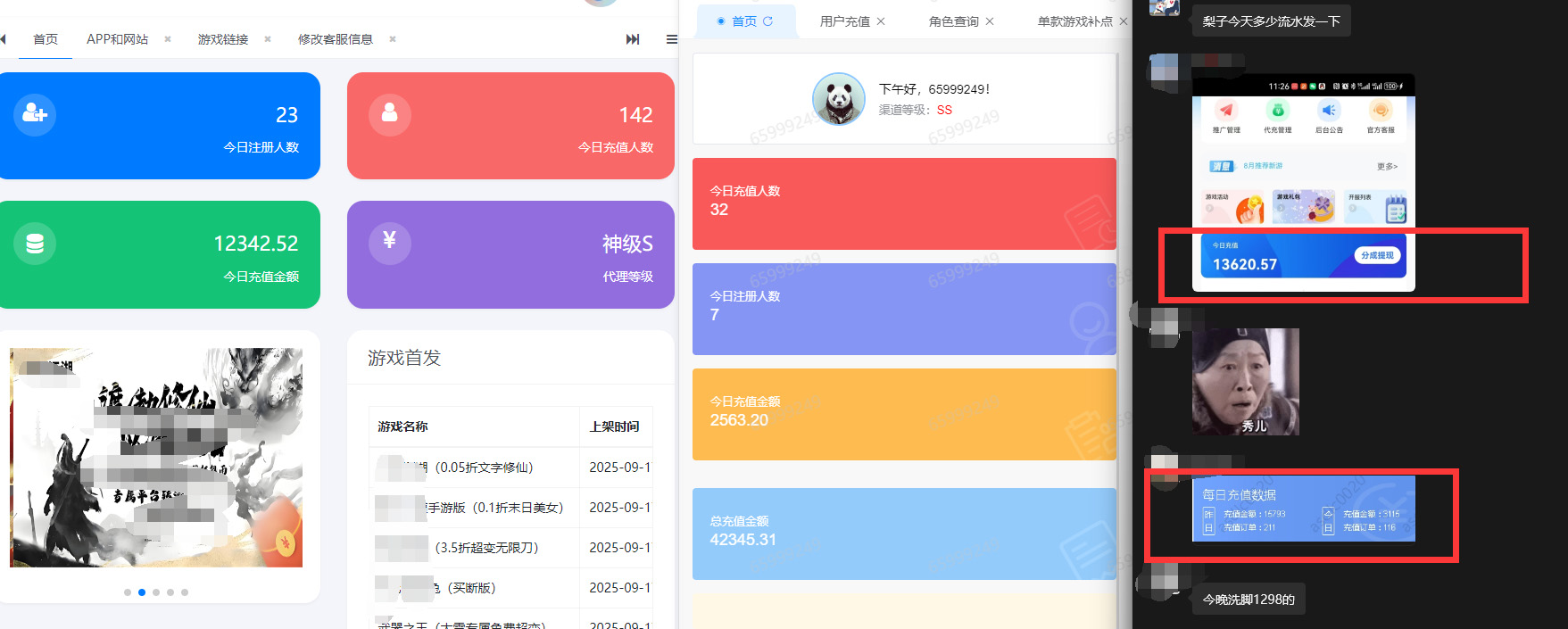Close the APP和网站 tab
1568x629 pixels.
point(167,39)
